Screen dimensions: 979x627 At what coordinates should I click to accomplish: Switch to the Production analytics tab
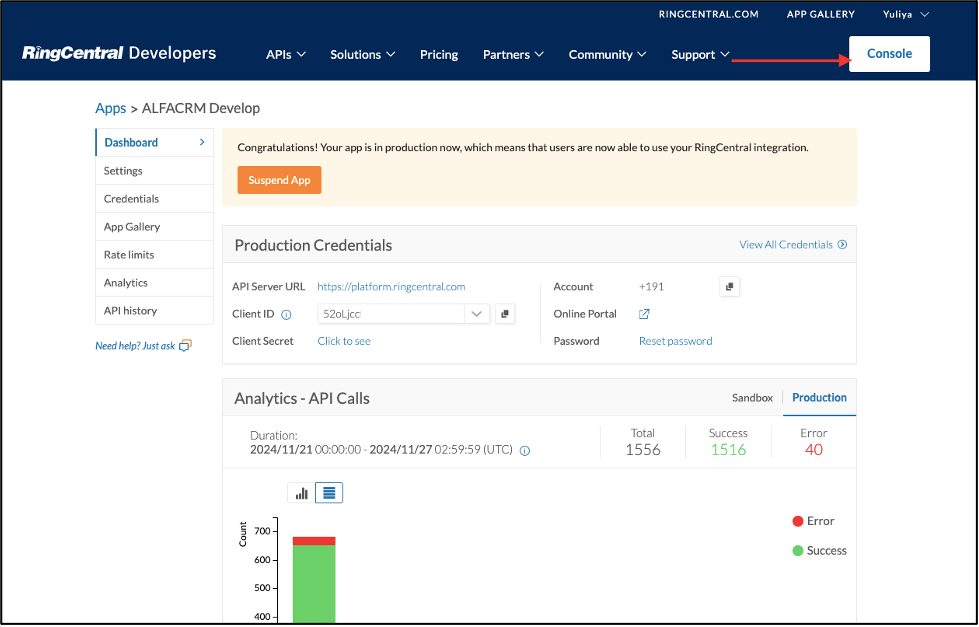coord(819,398)
